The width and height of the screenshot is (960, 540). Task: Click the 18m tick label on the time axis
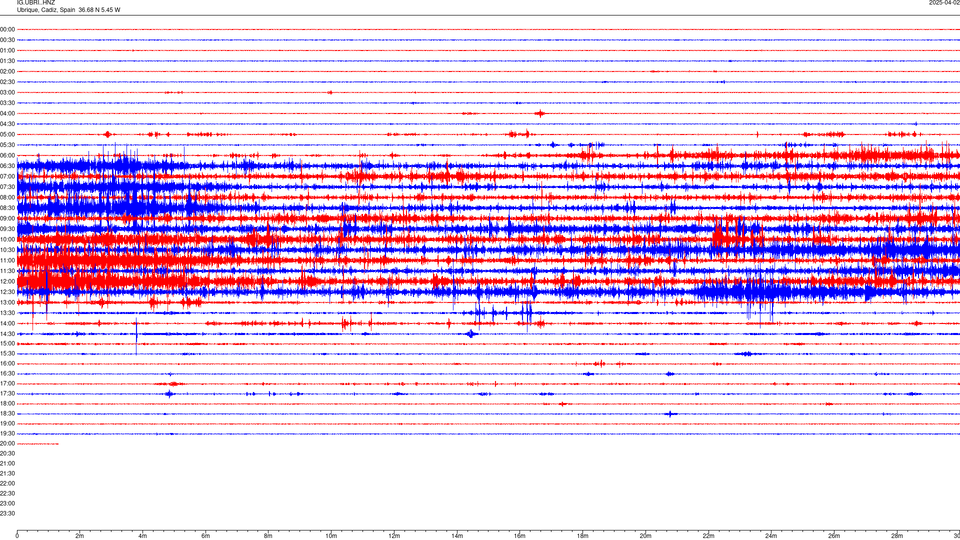pyautogui.click(x=583, y=536)
